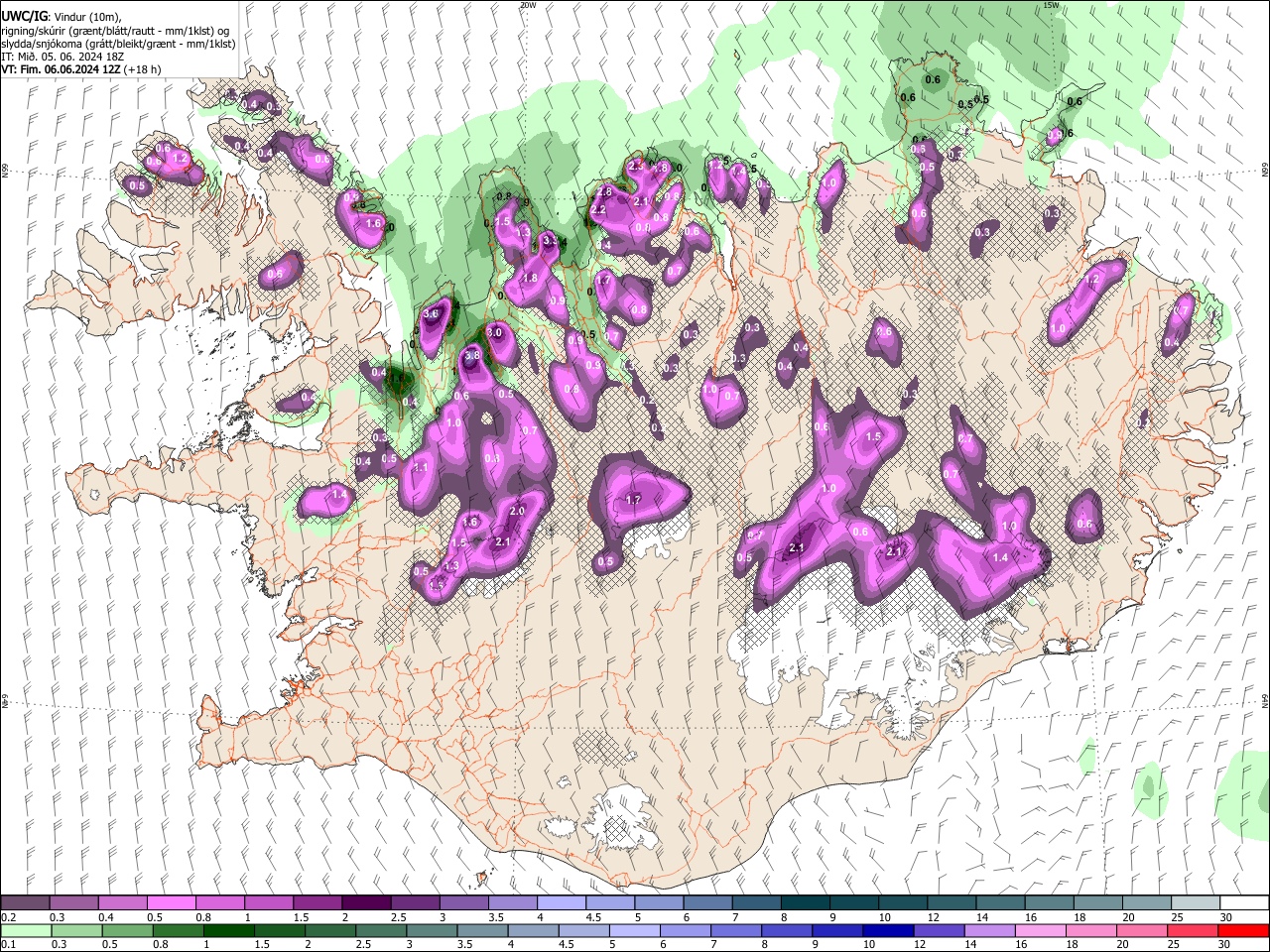
Task: Pick the bright red swatch after 30 in the lower legend row
Action: point(1243,930)
